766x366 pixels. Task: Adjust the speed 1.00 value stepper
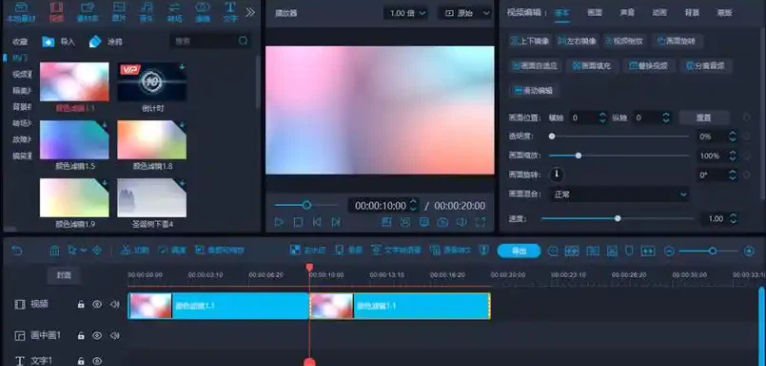(x=733, y=218)
